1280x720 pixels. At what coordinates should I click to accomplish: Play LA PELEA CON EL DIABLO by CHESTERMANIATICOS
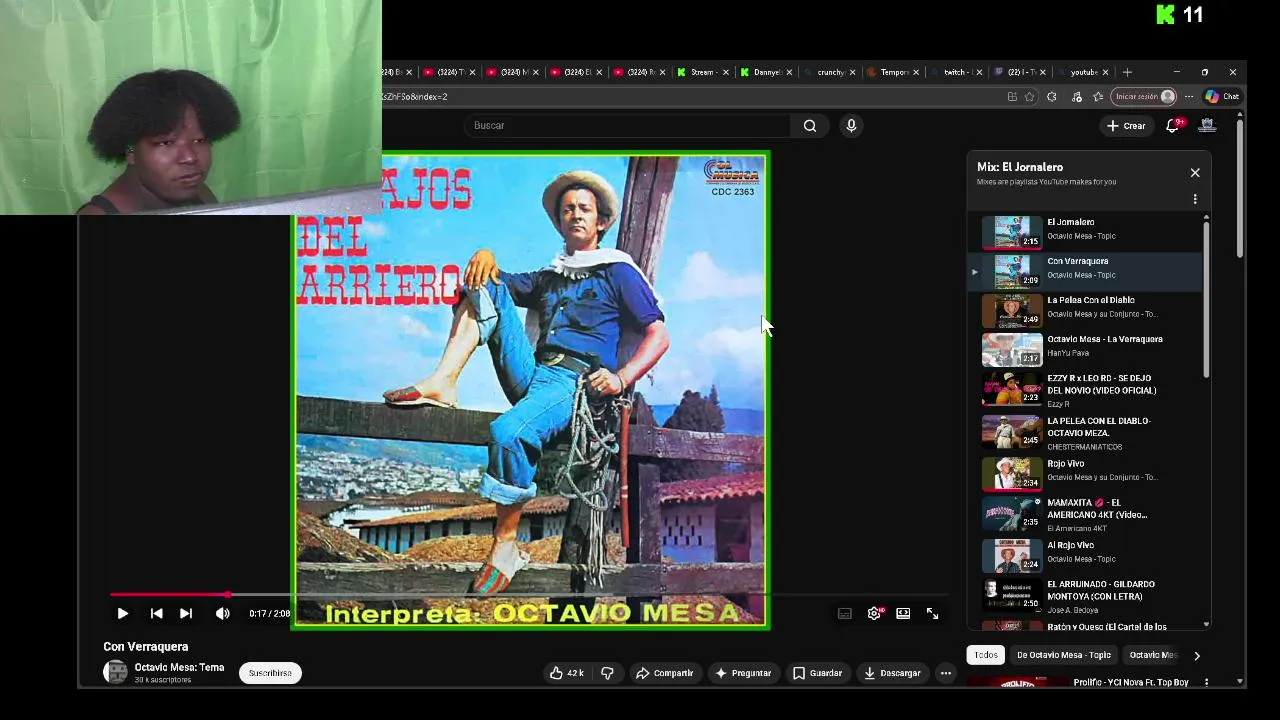tap(1087, 432)
